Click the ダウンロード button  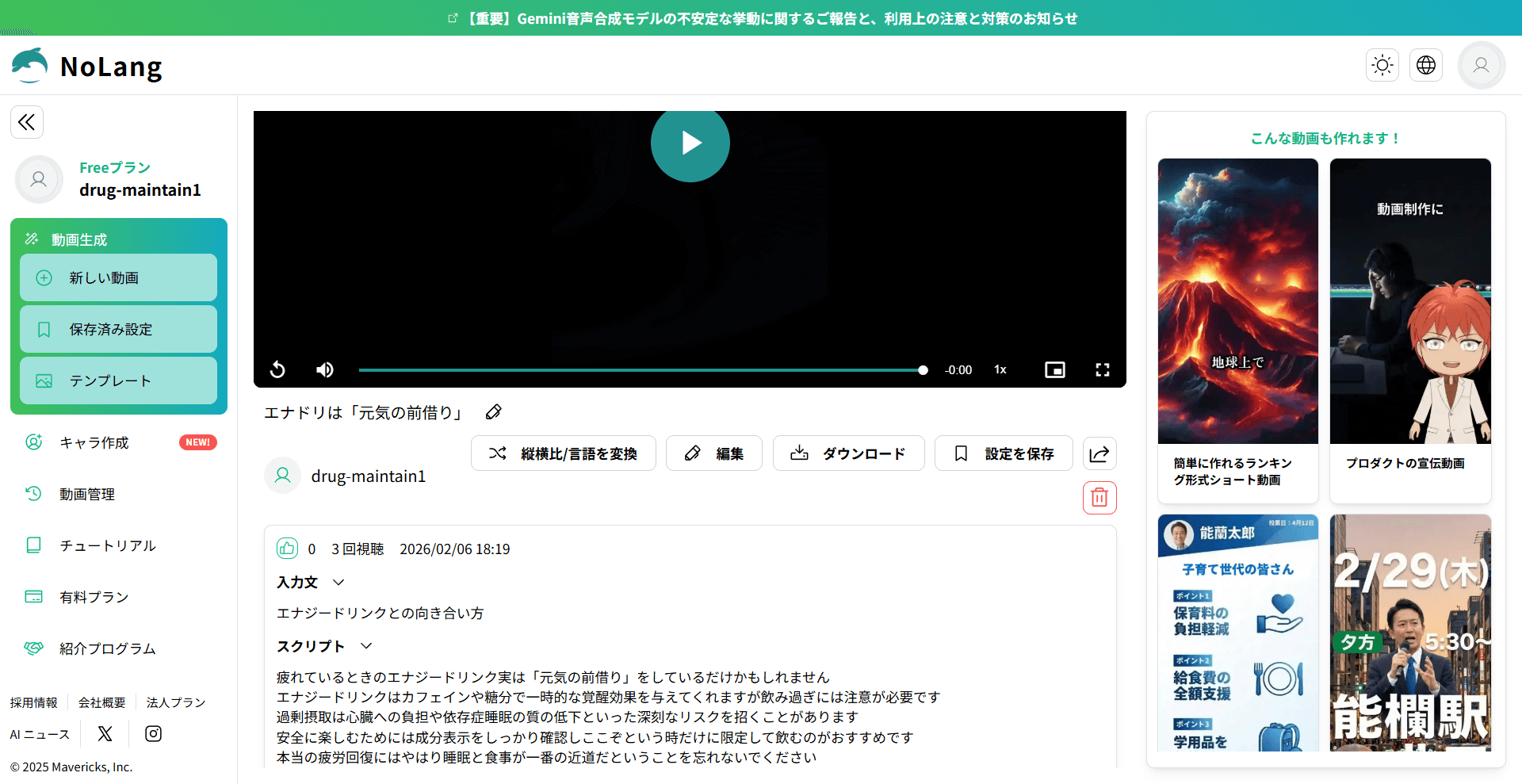(848, 453)
